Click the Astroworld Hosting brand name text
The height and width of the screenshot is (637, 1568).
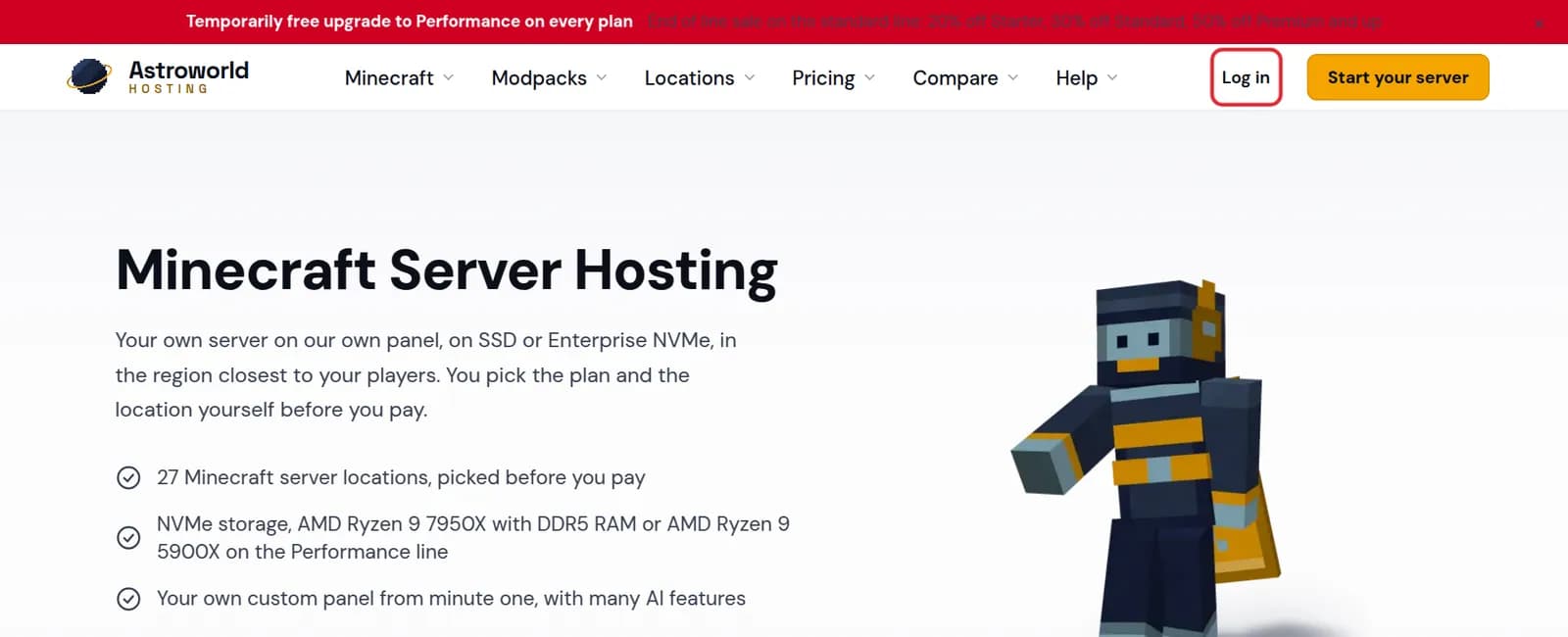(x=188, y=76)
